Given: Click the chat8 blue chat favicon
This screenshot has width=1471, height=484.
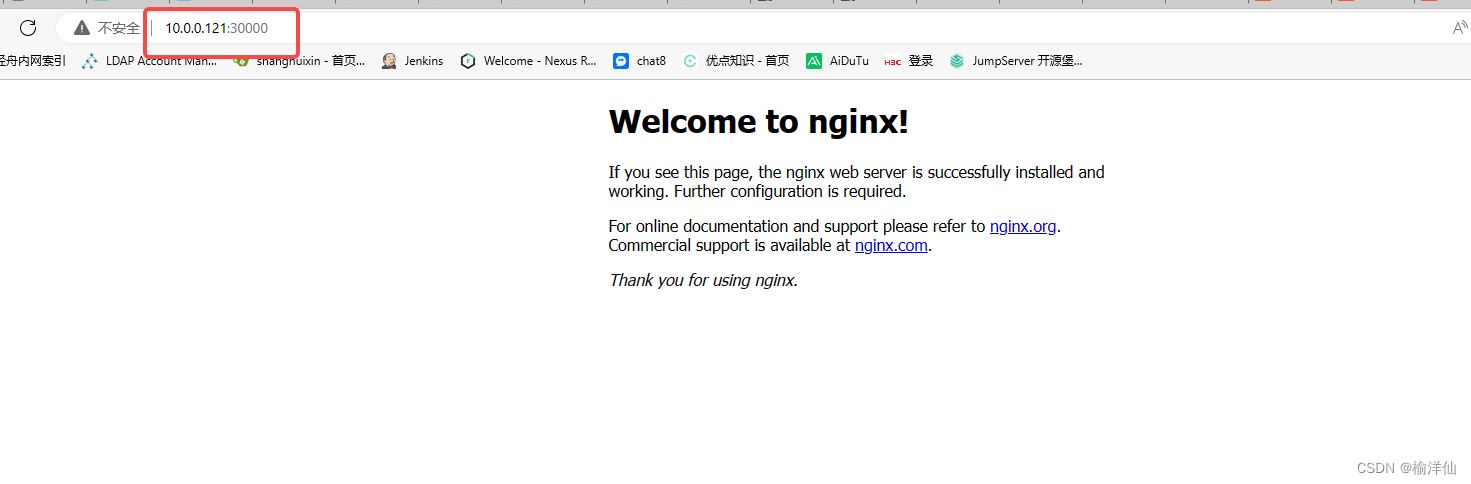Looking at the screenshot, I should pos(621,61).
